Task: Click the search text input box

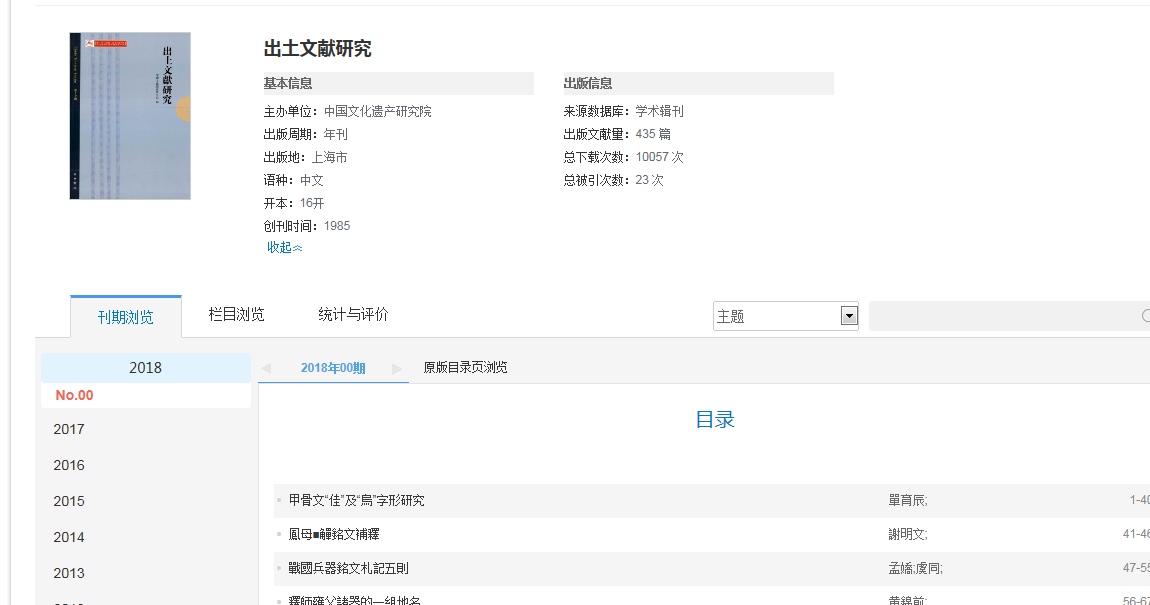Action: 1000,316
